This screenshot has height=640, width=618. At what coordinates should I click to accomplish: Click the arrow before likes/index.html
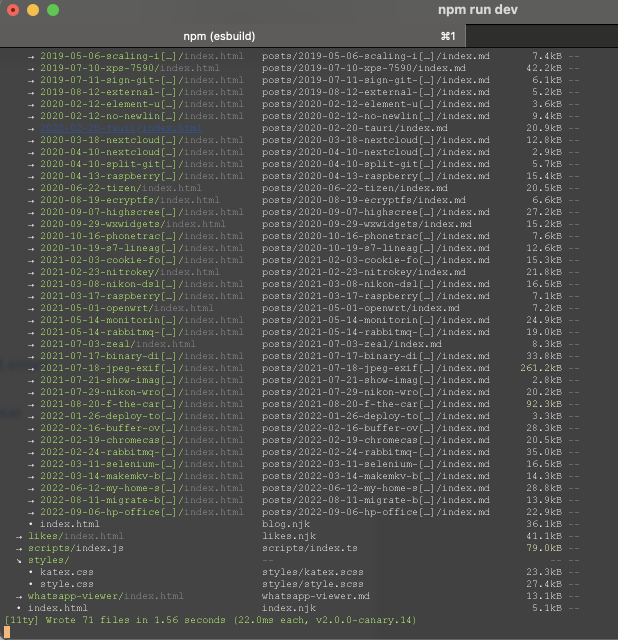pyautogui.click(x=19, y=536)
